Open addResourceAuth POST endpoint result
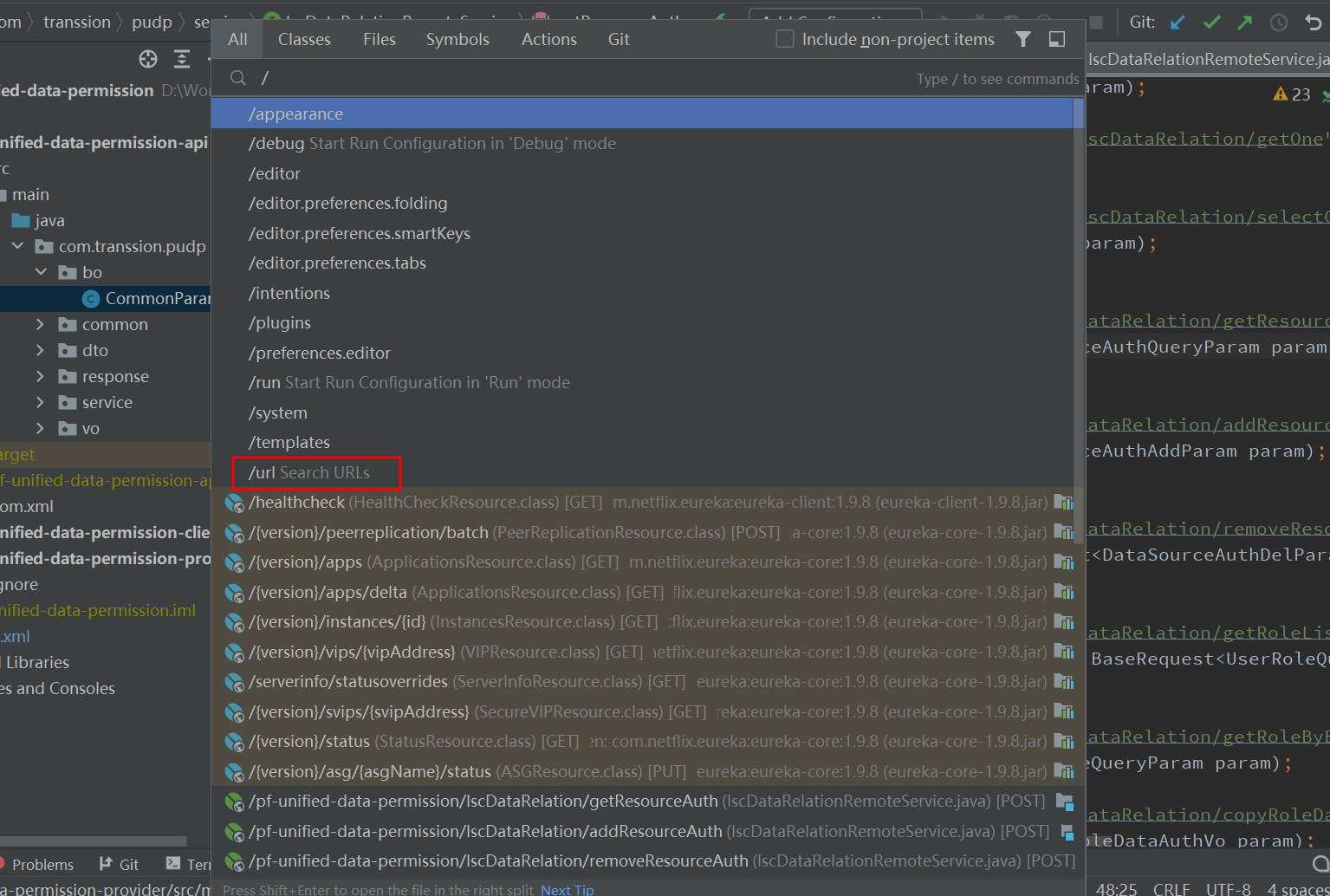Image resolution: width=1330 pixels, height=896 pixels. tap(642, 831)
